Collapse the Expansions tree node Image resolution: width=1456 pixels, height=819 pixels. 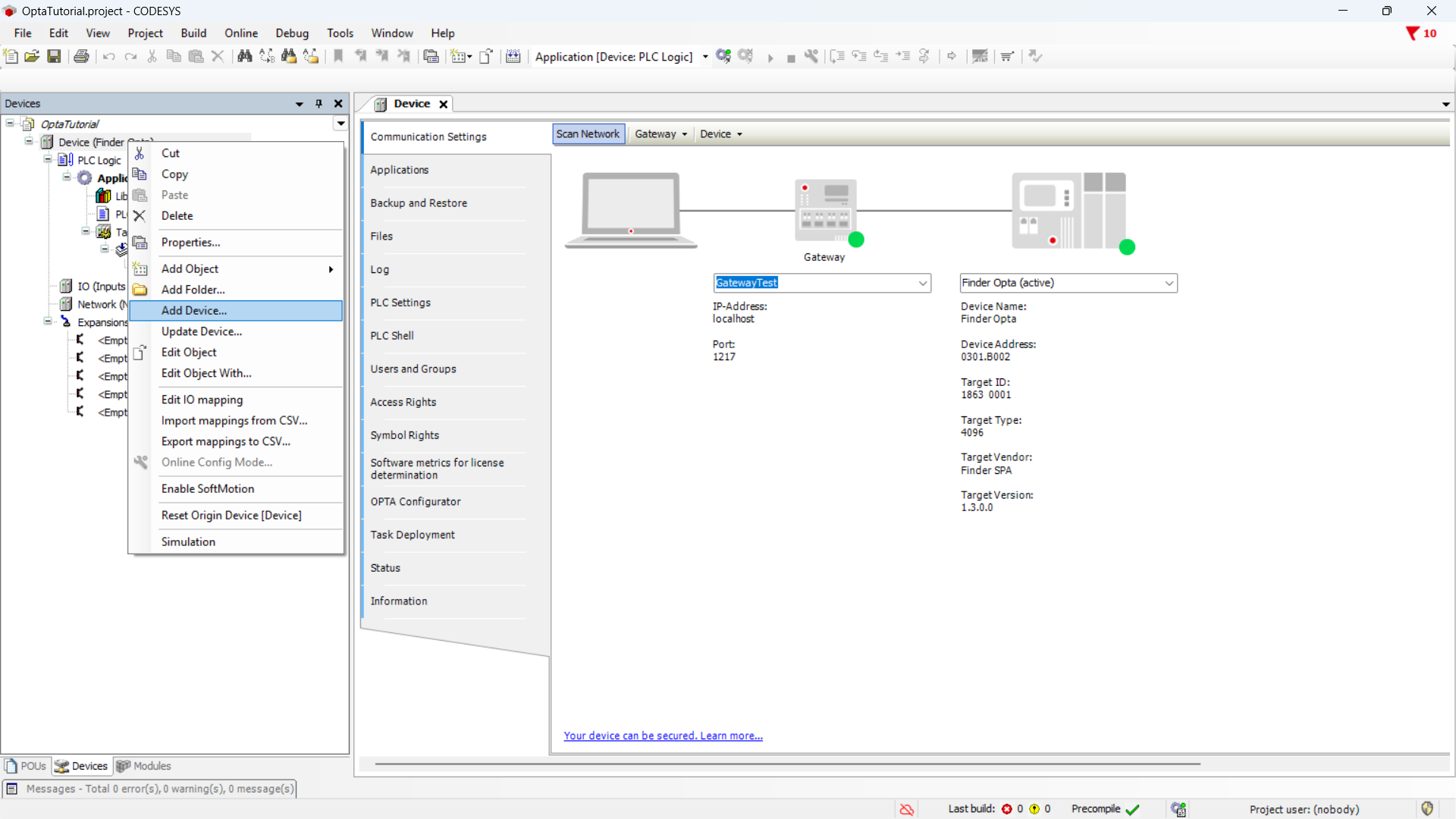point(48,322)
